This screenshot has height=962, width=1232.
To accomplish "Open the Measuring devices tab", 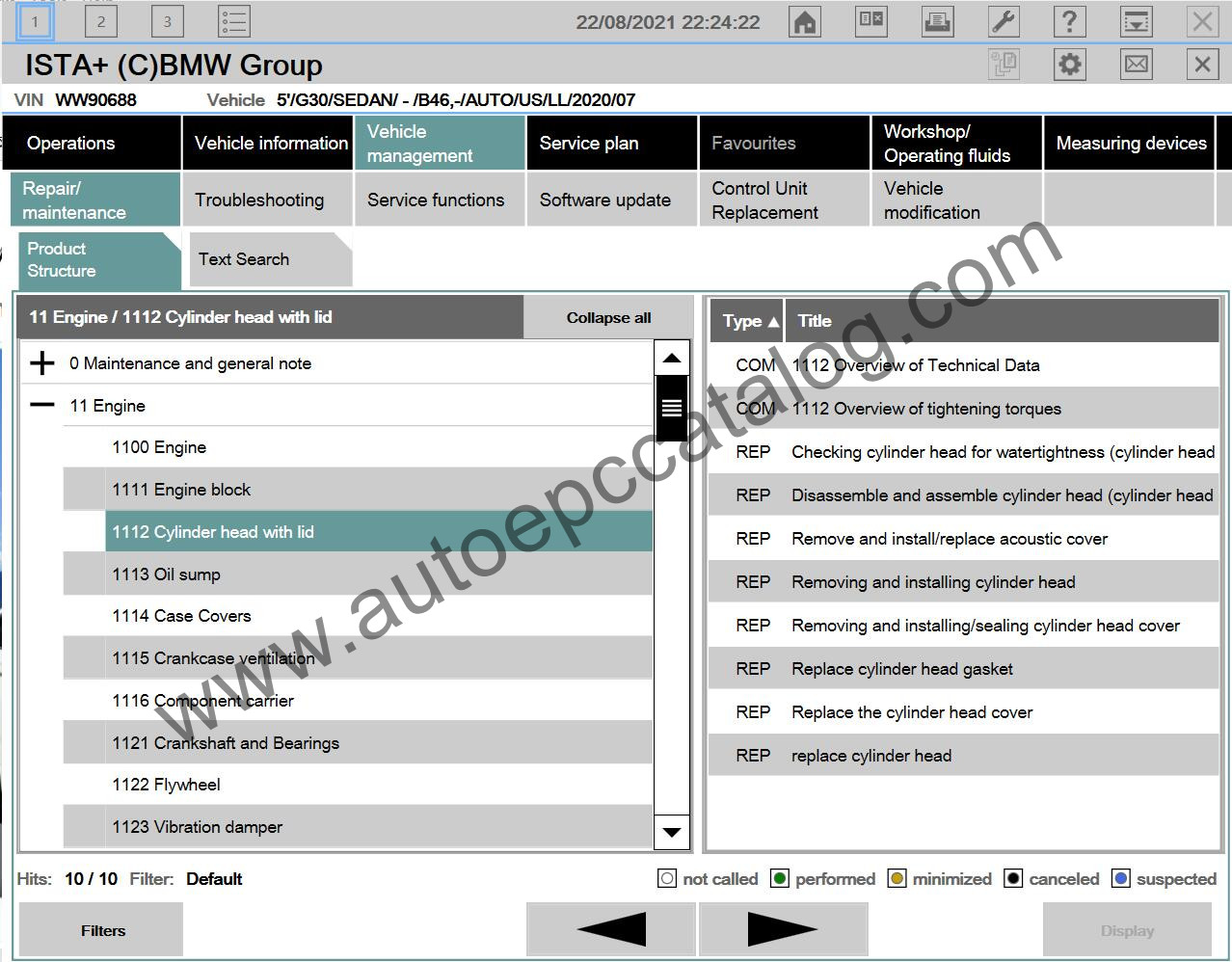I will click(1129, 143).
